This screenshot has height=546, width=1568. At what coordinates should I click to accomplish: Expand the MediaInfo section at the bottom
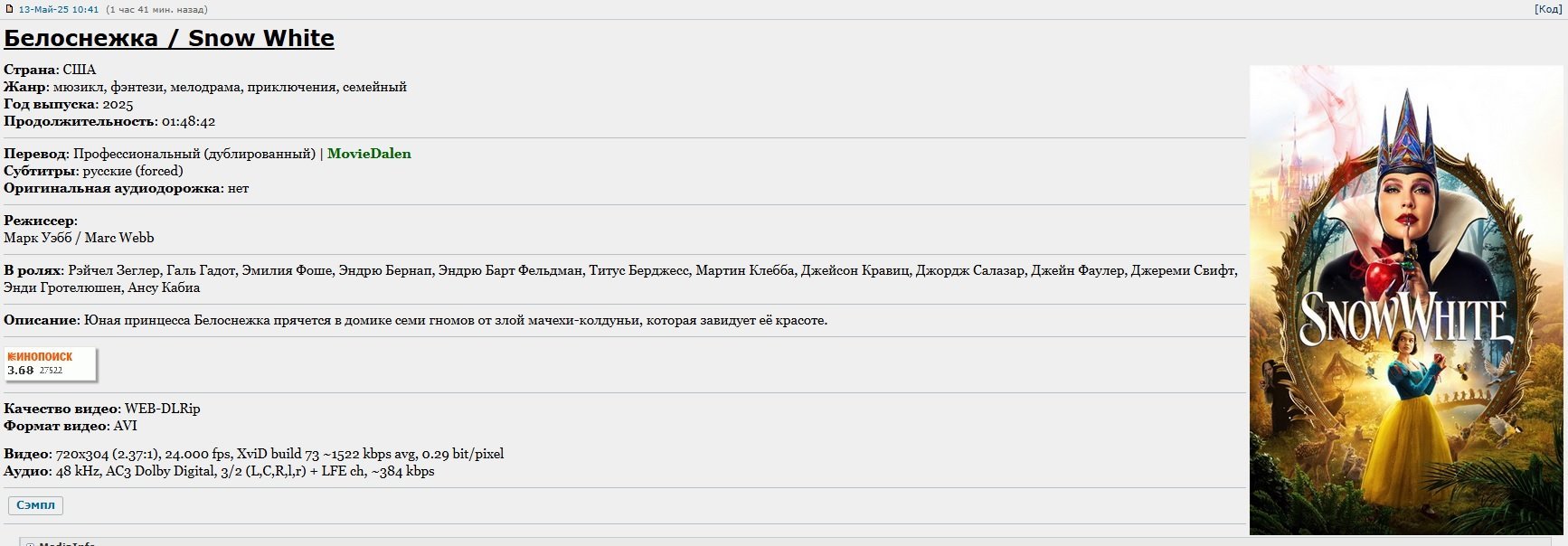tap(60, 542)
